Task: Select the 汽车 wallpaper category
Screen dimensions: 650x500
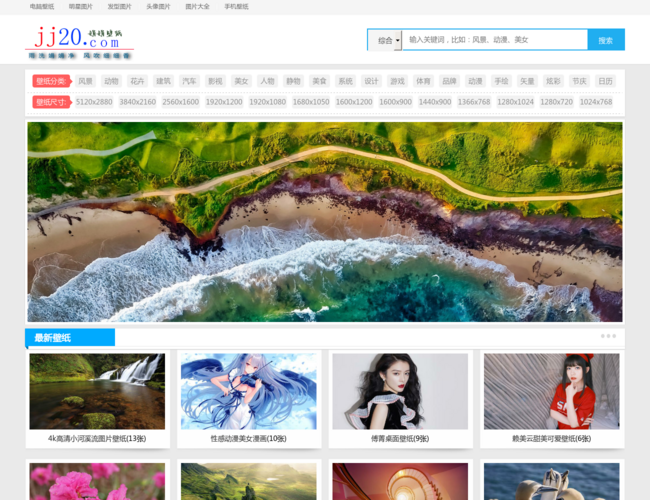Action: [189, 81]
